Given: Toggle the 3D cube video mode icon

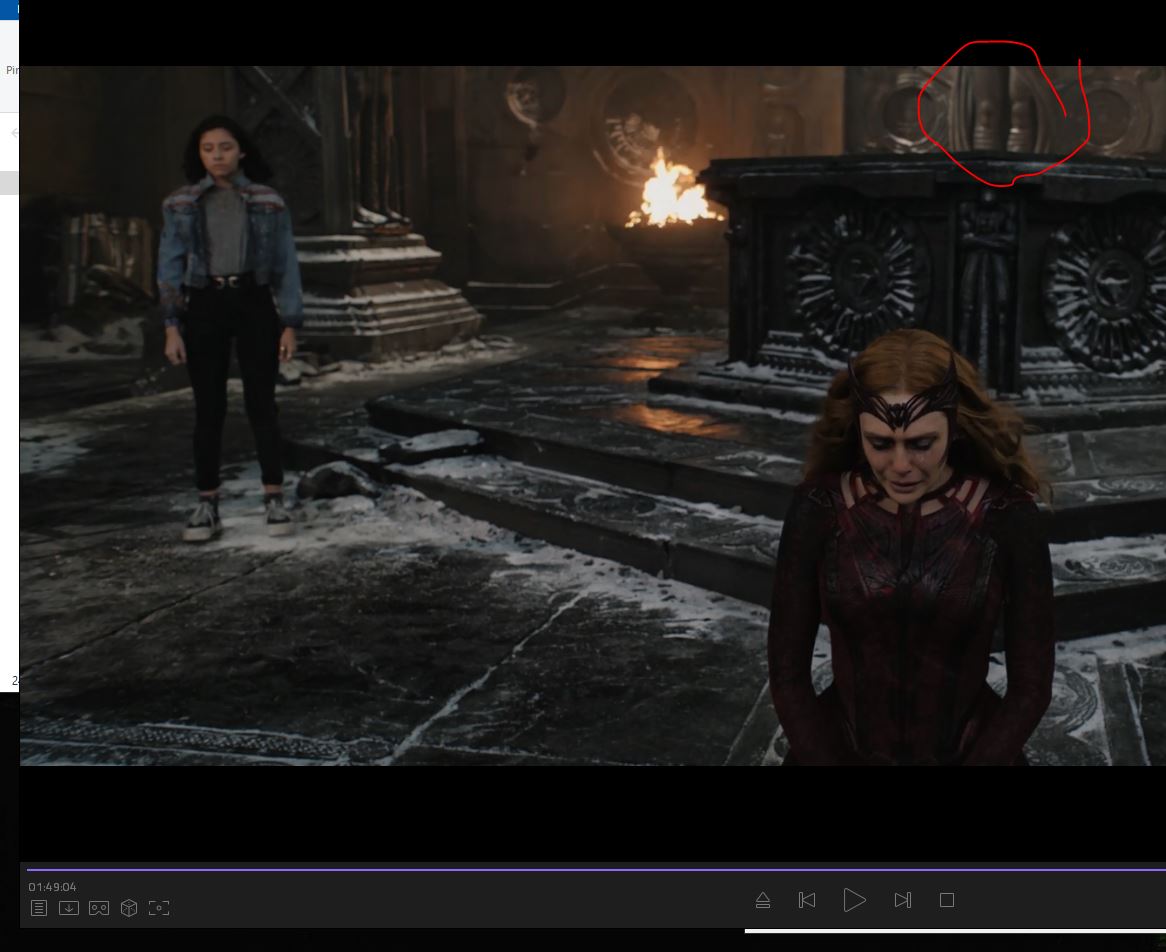Looking at the screenshot, I should (129, 908).
